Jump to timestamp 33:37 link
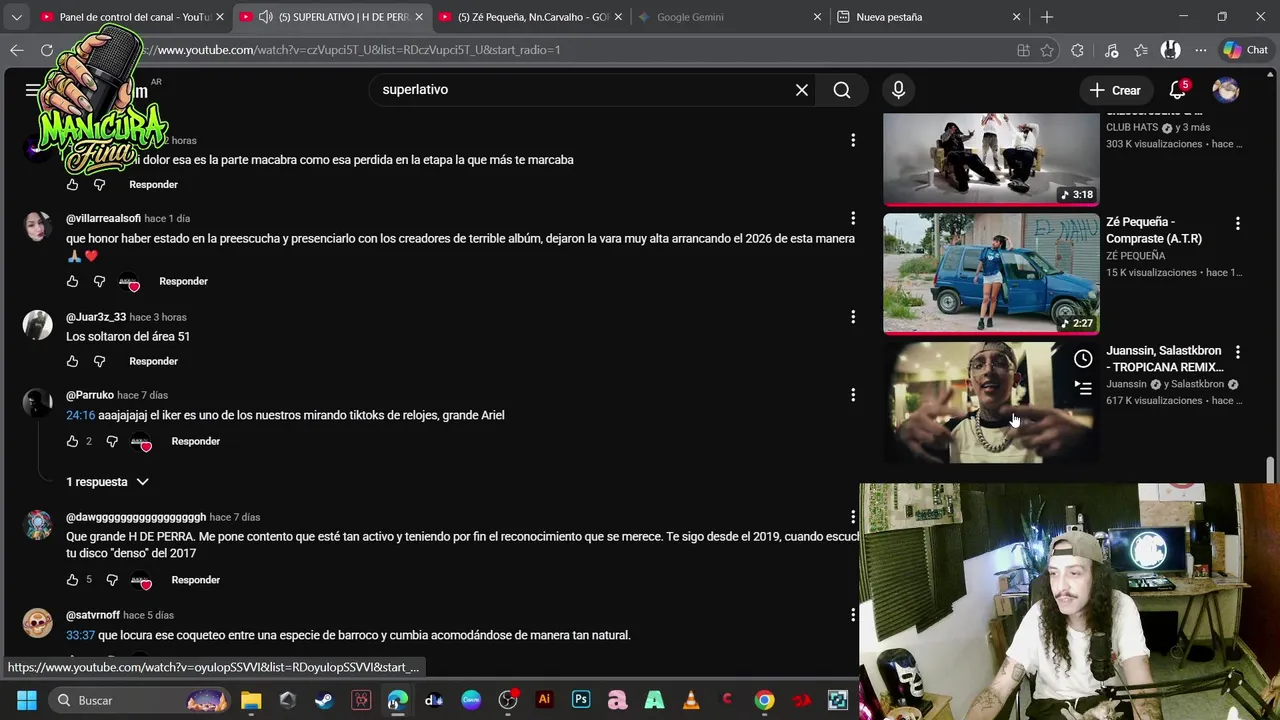 tap(80, 635)
